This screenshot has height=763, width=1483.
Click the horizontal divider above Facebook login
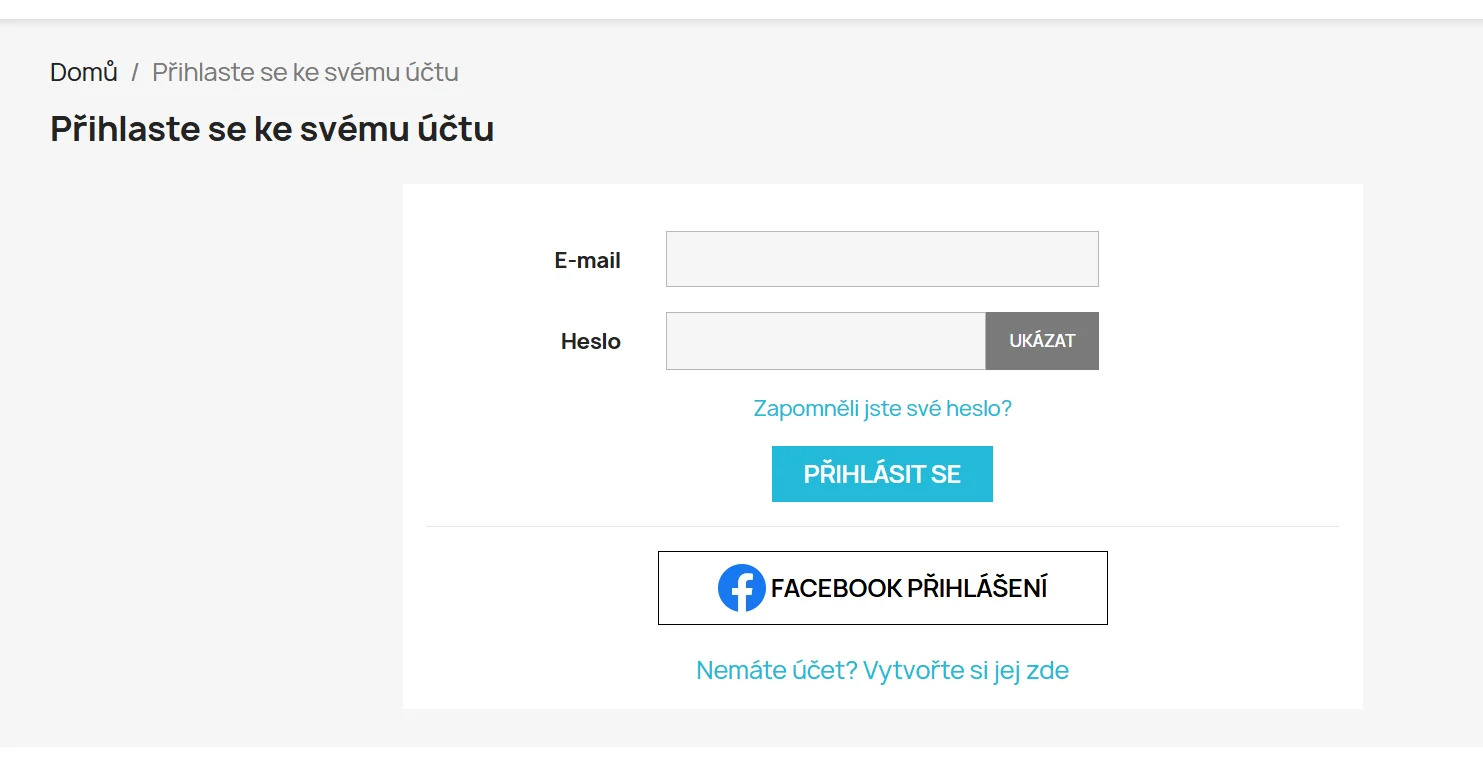click(882, 526)
